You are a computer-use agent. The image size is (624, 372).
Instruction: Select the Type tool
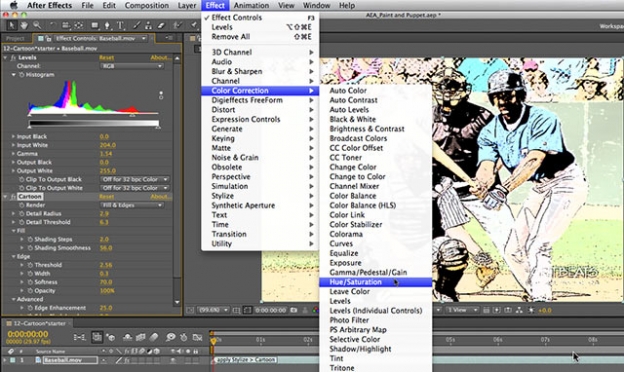[120, 25]
